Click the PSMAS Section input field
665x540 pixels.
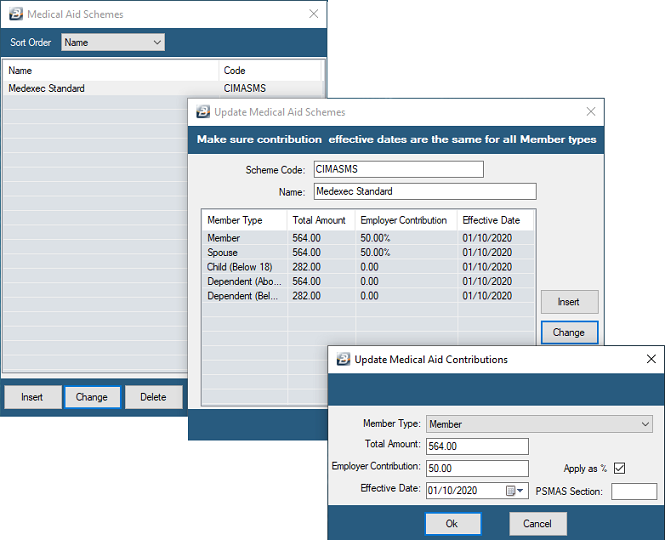(634, 492)
